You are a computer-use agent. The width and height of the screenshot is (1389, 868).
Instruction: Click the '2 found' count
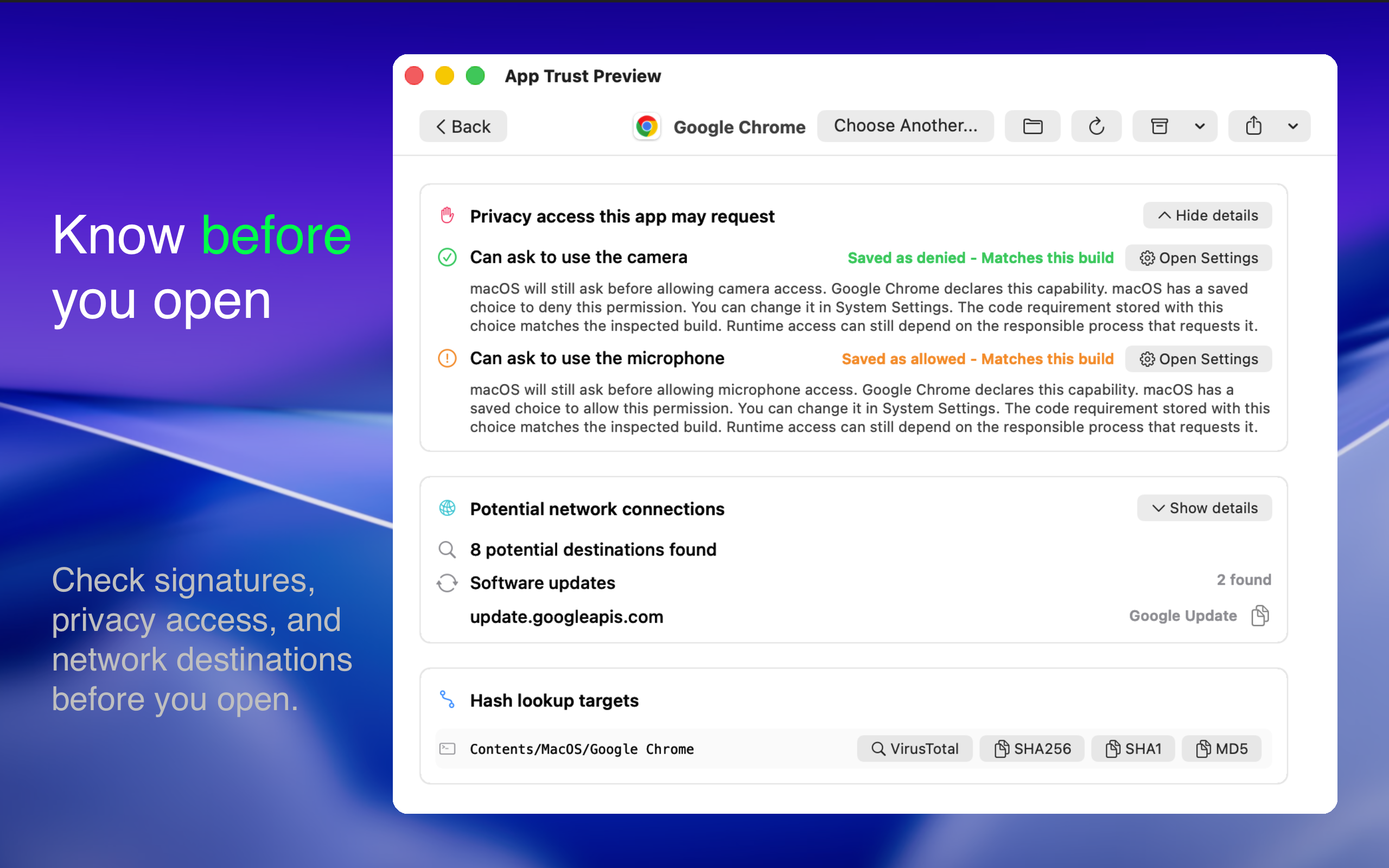[1244, 580]
